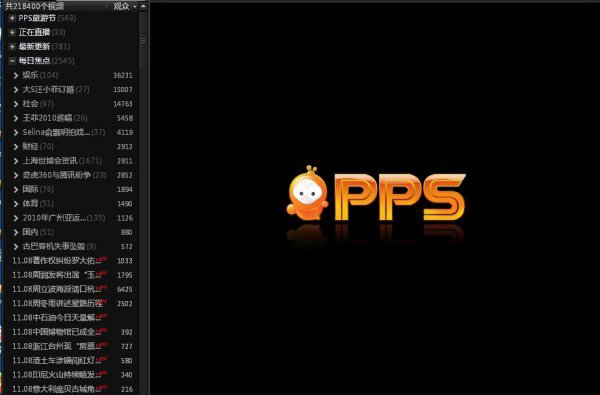600x395 pixels.
Task: Open the 观众 sort dropdown arrow
Action: pyautogui.click(x=135, y=7)
